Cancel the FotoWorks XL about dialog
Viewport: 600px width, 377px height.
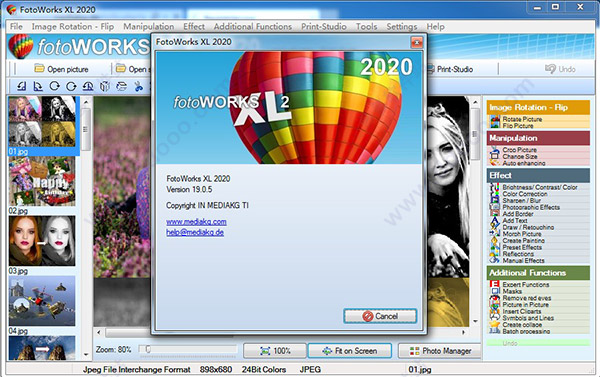pos(380,316)
